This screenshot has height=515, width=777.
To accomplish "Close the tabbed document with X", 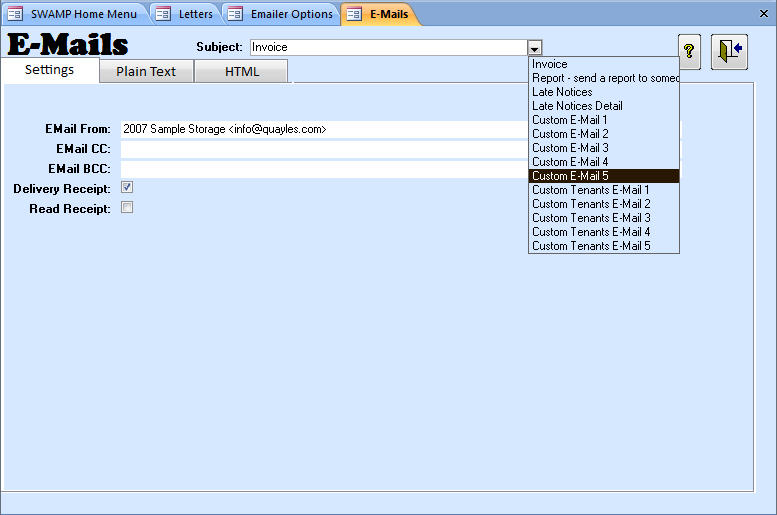I will [764, 14].
